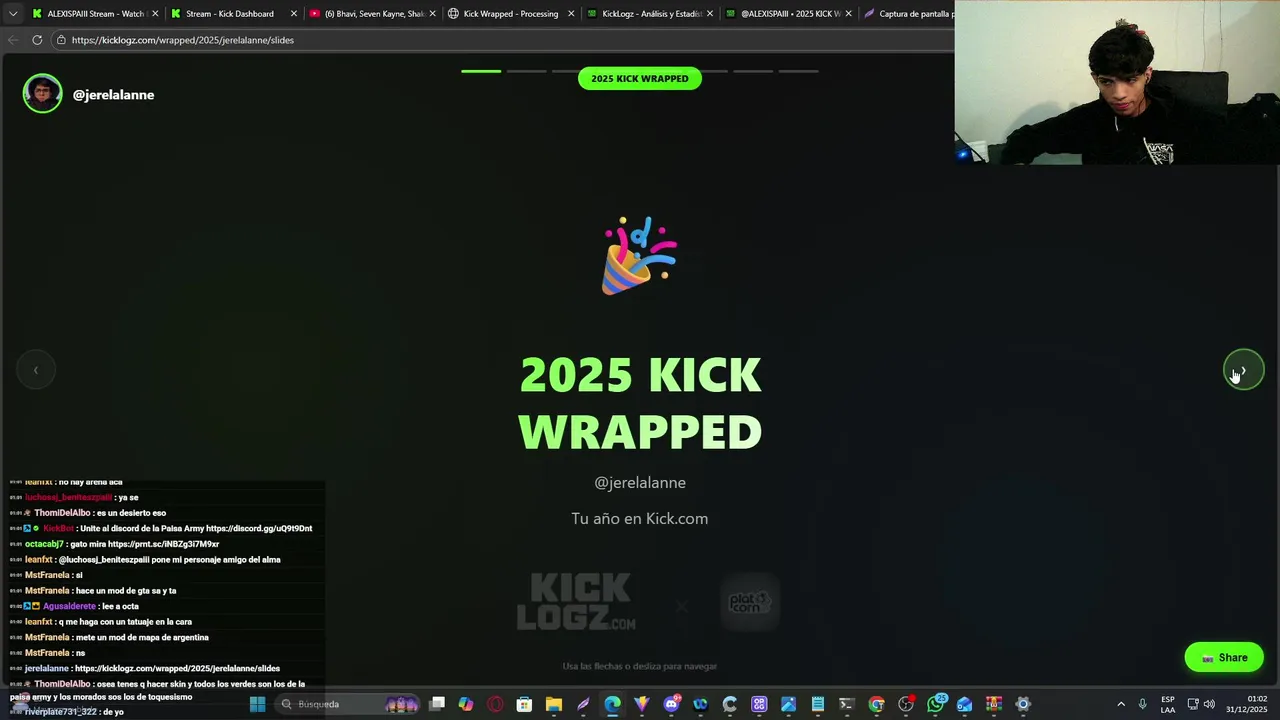Open Settings gear in the taskbar
This screenshot has width=1280, height=720.
[1022, 704]
